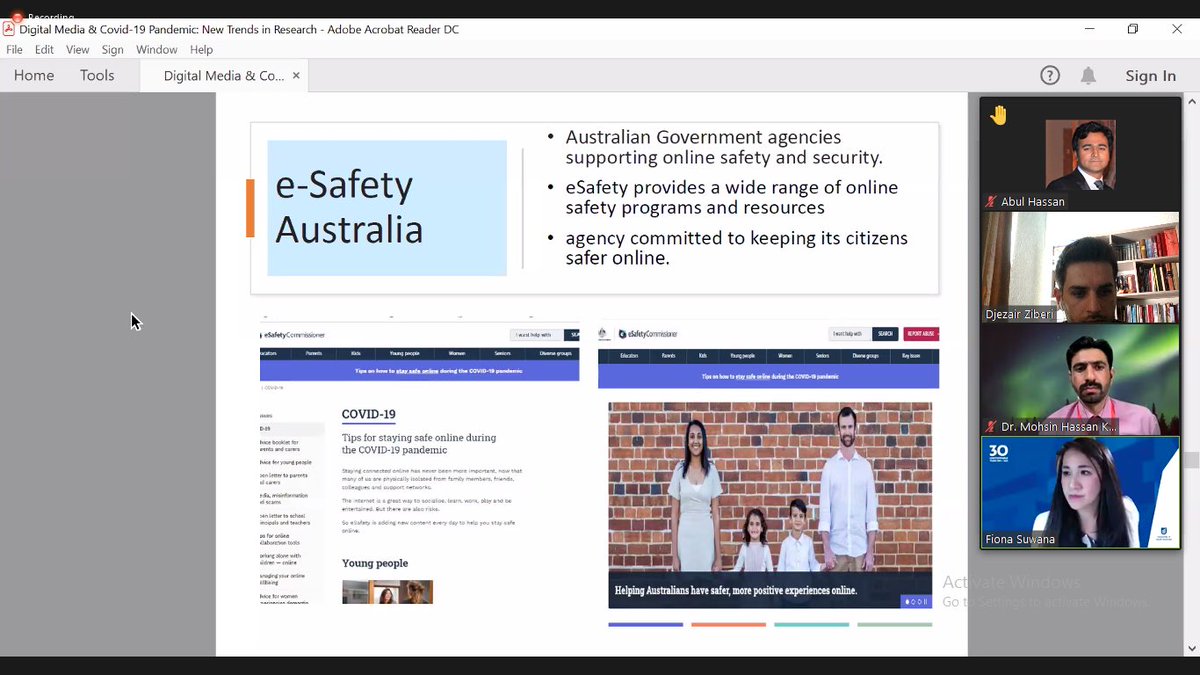The width and height of the screenshot is (1200, 675).
Task: Click the SEARCH button on right eSafety page
Action: (884, 334)
